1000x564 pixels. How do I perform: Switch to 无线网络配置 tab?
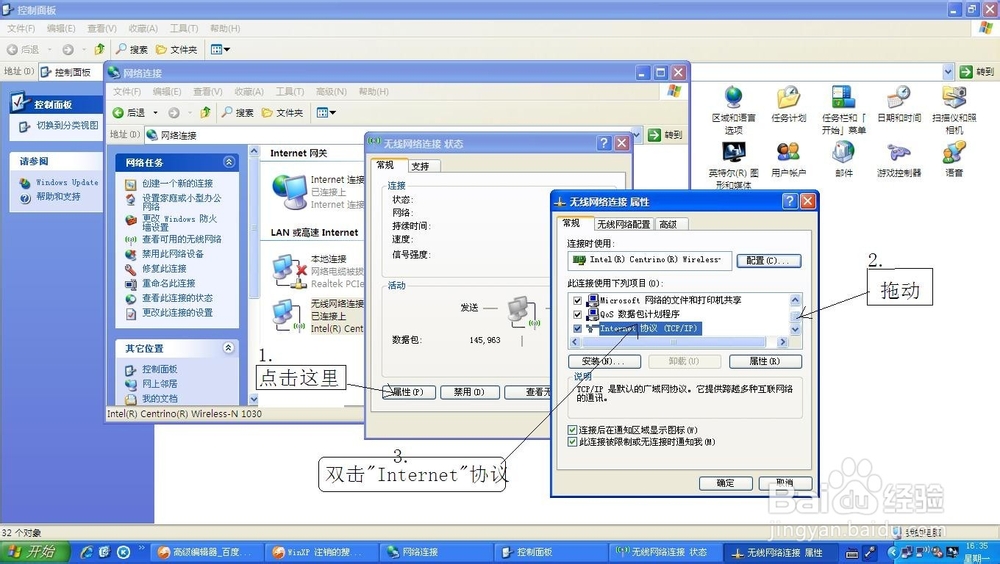(623, 224)
